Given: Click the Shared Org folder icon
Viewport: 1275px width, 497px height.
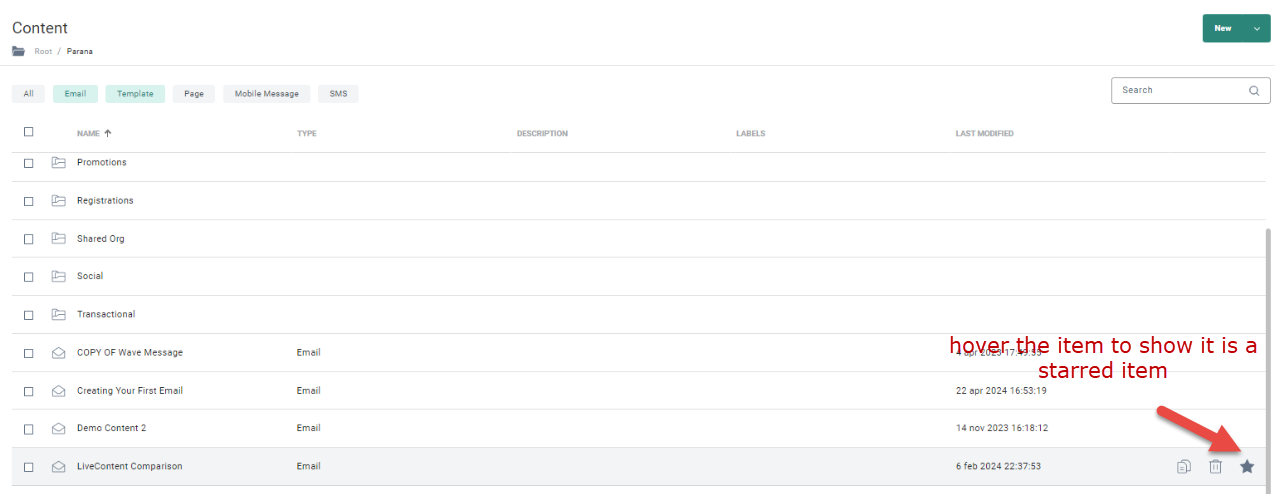Looking at the screenshot, I should pyautogui.click(x=59, y=239).
